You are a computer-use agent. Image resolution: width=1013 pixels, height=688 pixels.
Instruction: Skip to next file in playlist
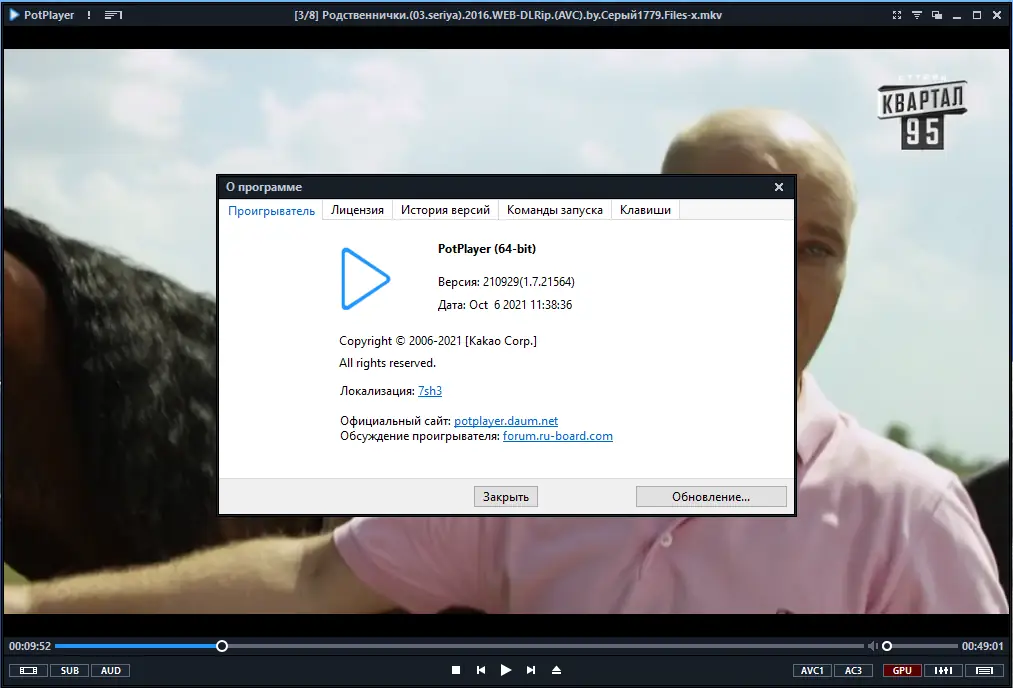click(530, 671)
